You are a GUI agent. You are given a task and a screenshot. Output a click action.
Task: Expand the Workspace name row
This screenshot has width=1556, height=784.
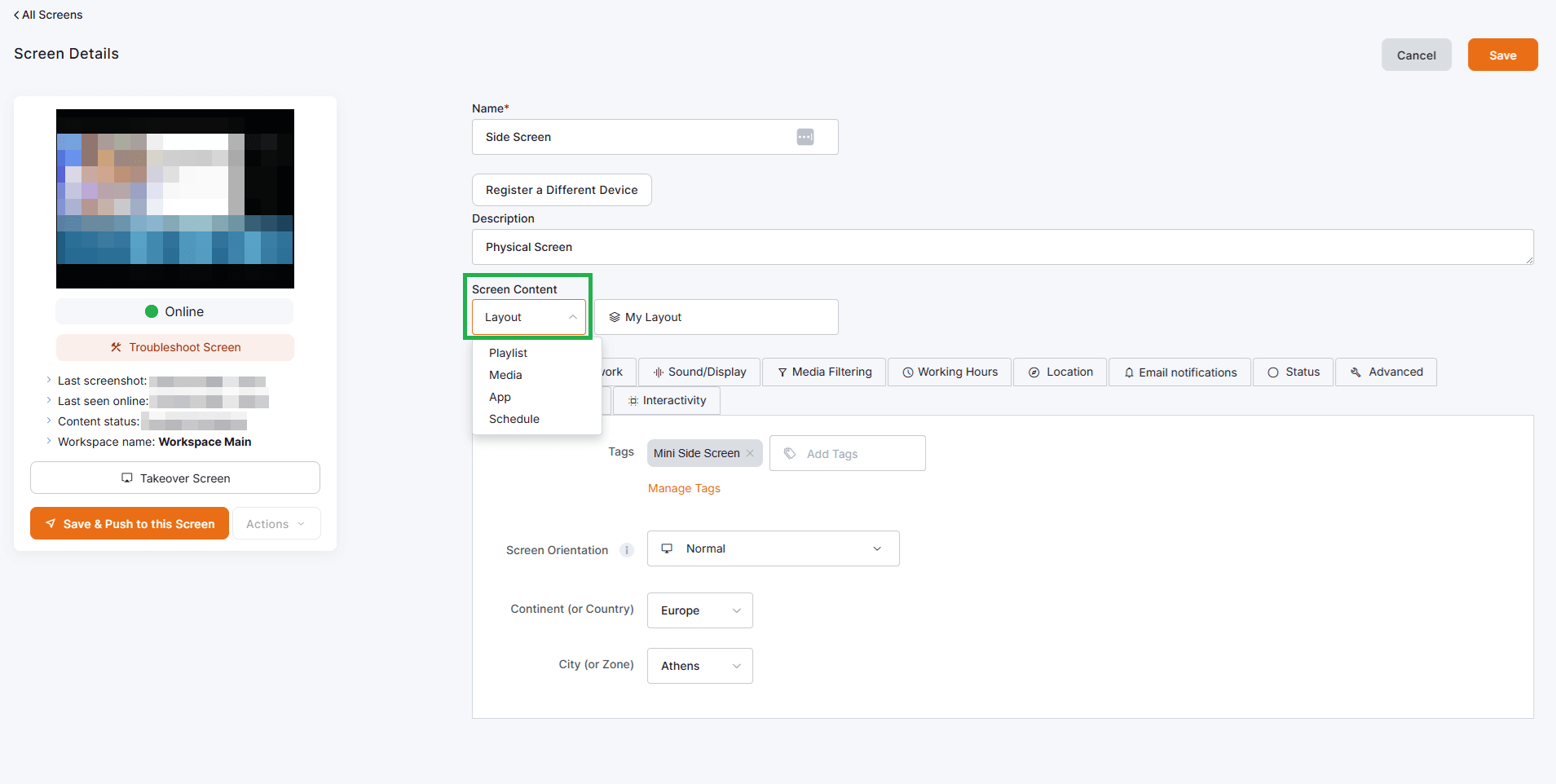coord(49,442)
